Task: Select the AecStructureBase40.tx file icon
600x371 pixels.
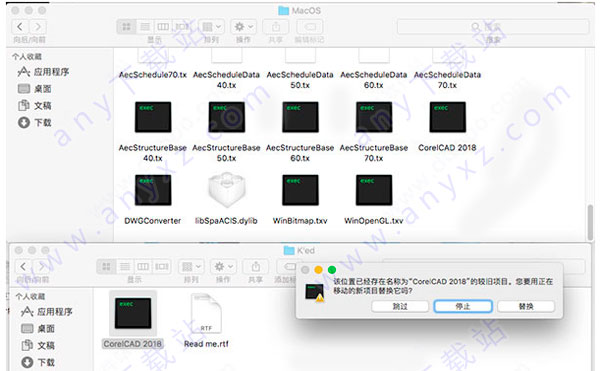Action: (x=153, y=117)
